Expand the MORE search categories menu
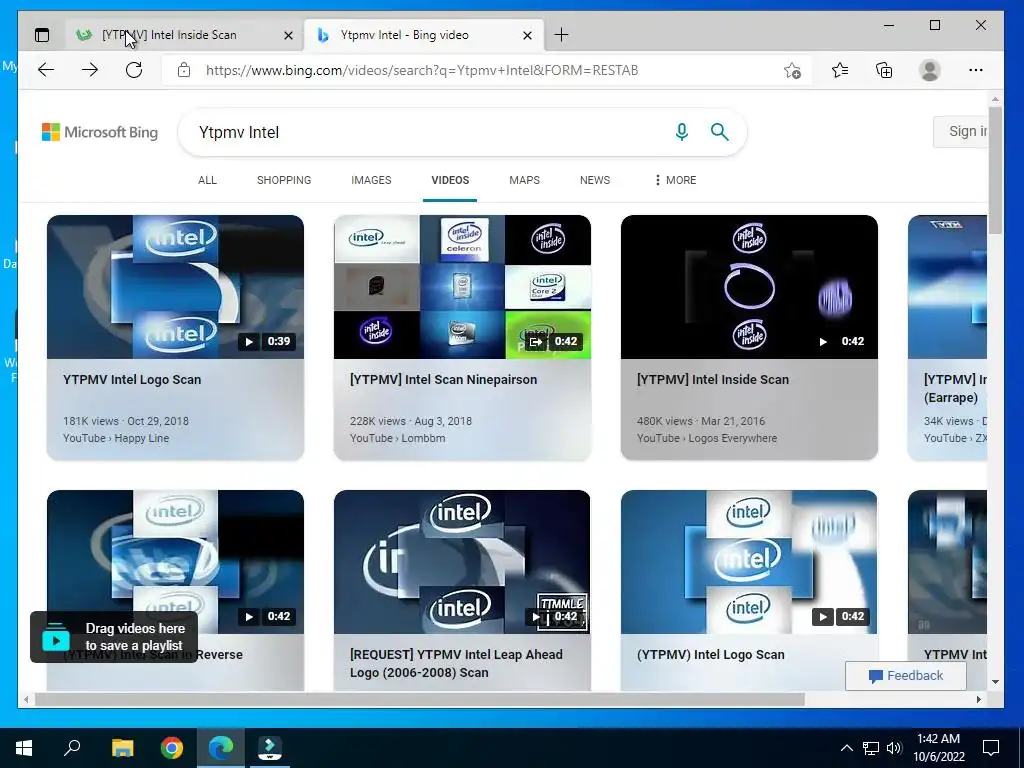1024x768 pixels. pyautogui.click(x=675, y=180)
